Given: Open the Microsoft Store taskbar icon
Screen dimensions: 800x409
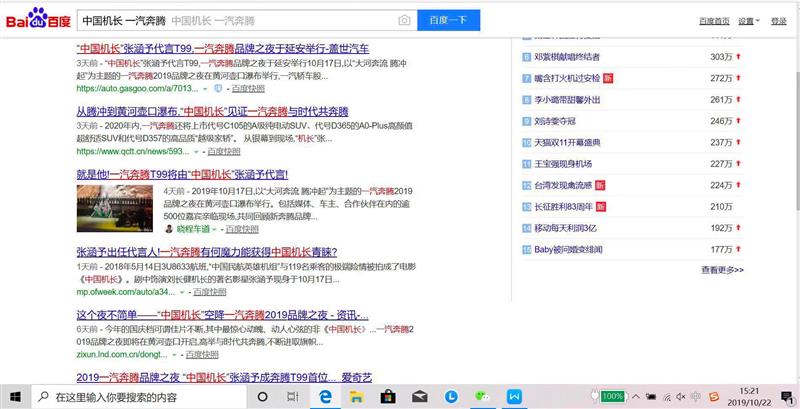Looking at the screenshot, I should coord(388,397).
